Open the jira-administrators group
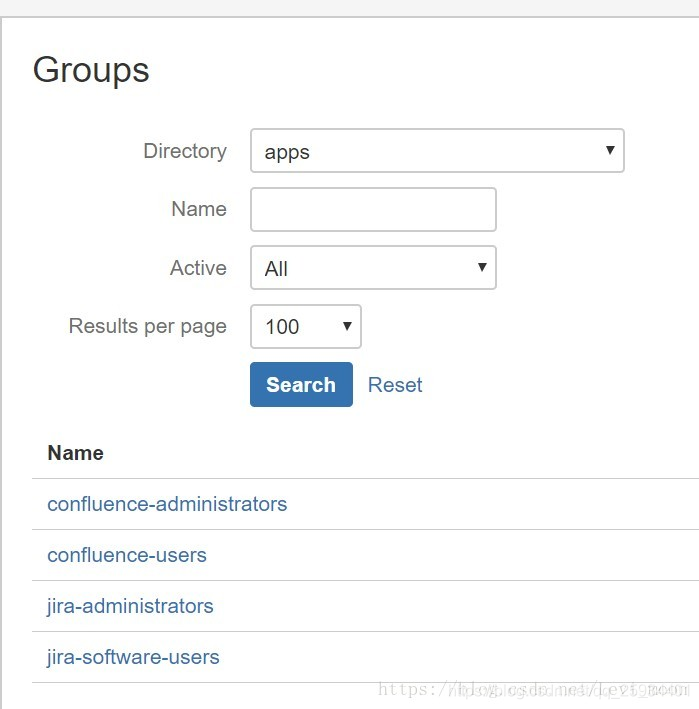The width and height of the screenshot is (699, 709). point(130,606)
